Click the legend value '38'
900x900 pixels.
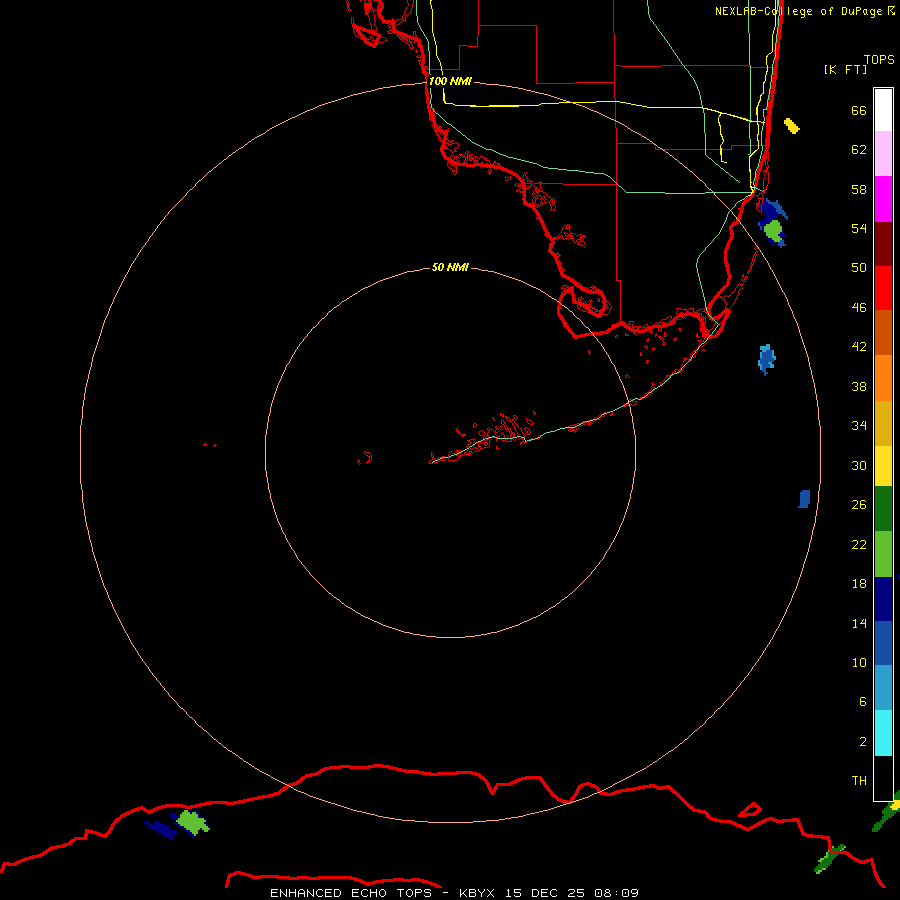pos(859,386)
